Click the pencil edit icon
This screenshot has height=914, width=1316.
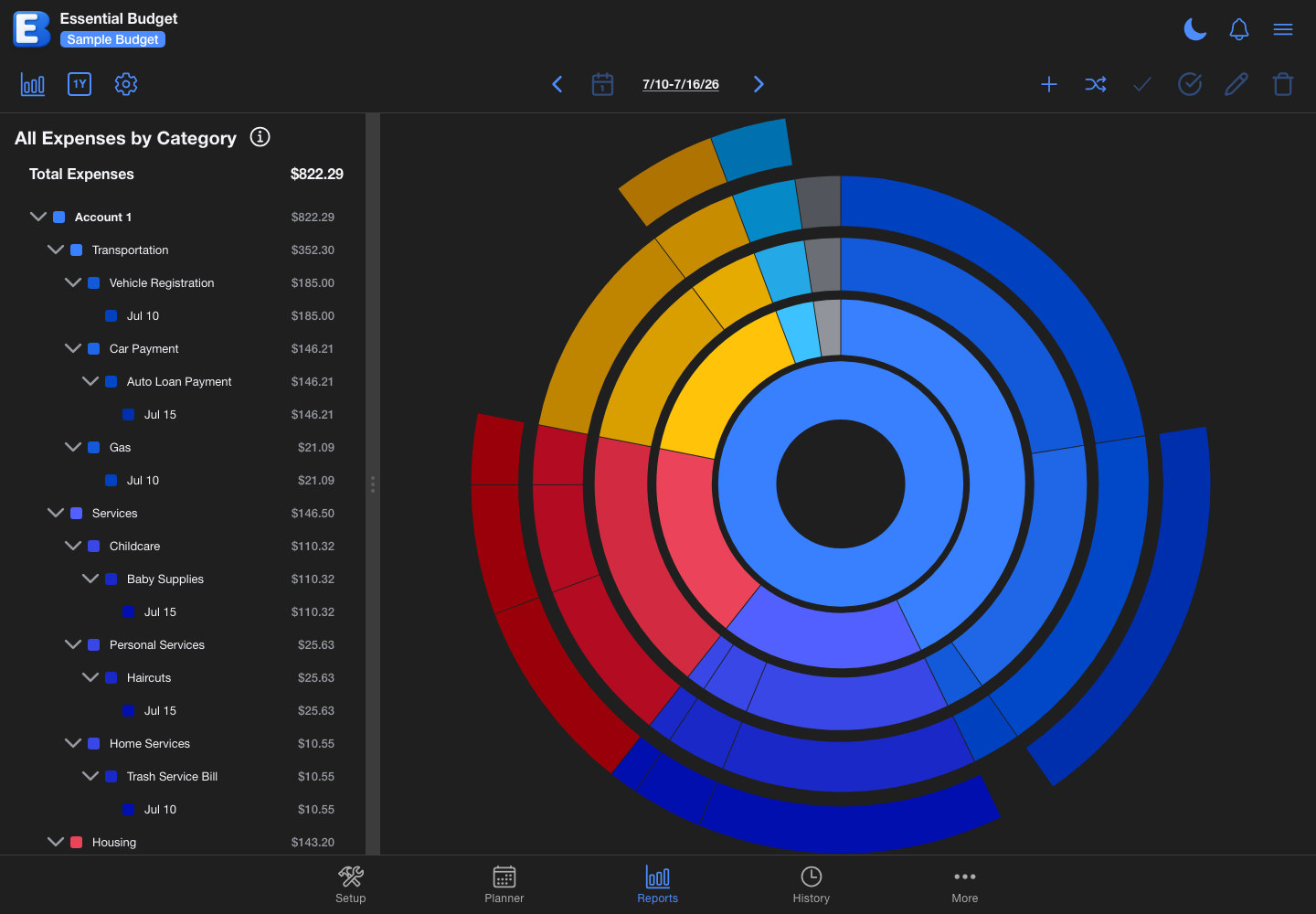point(1236,84)
